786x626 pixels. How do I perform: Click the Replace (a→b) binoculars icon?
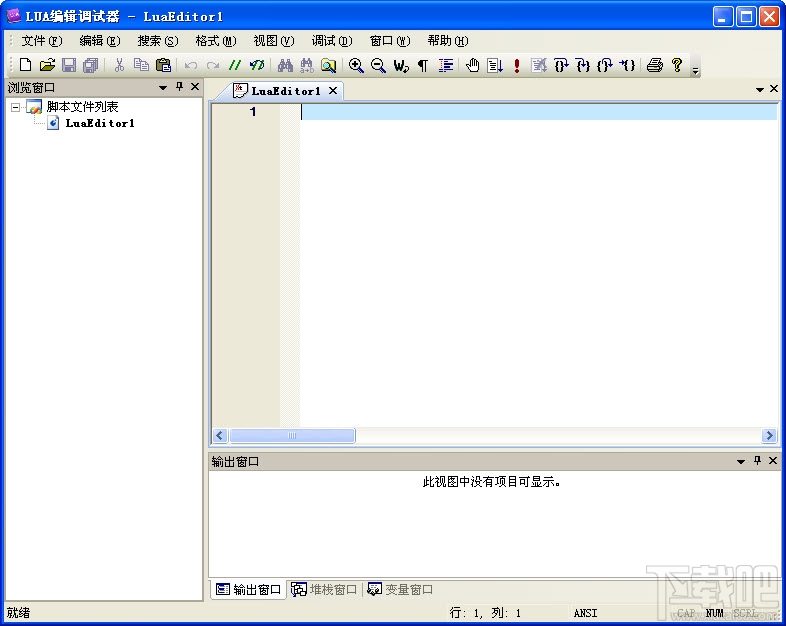point(307,65)
